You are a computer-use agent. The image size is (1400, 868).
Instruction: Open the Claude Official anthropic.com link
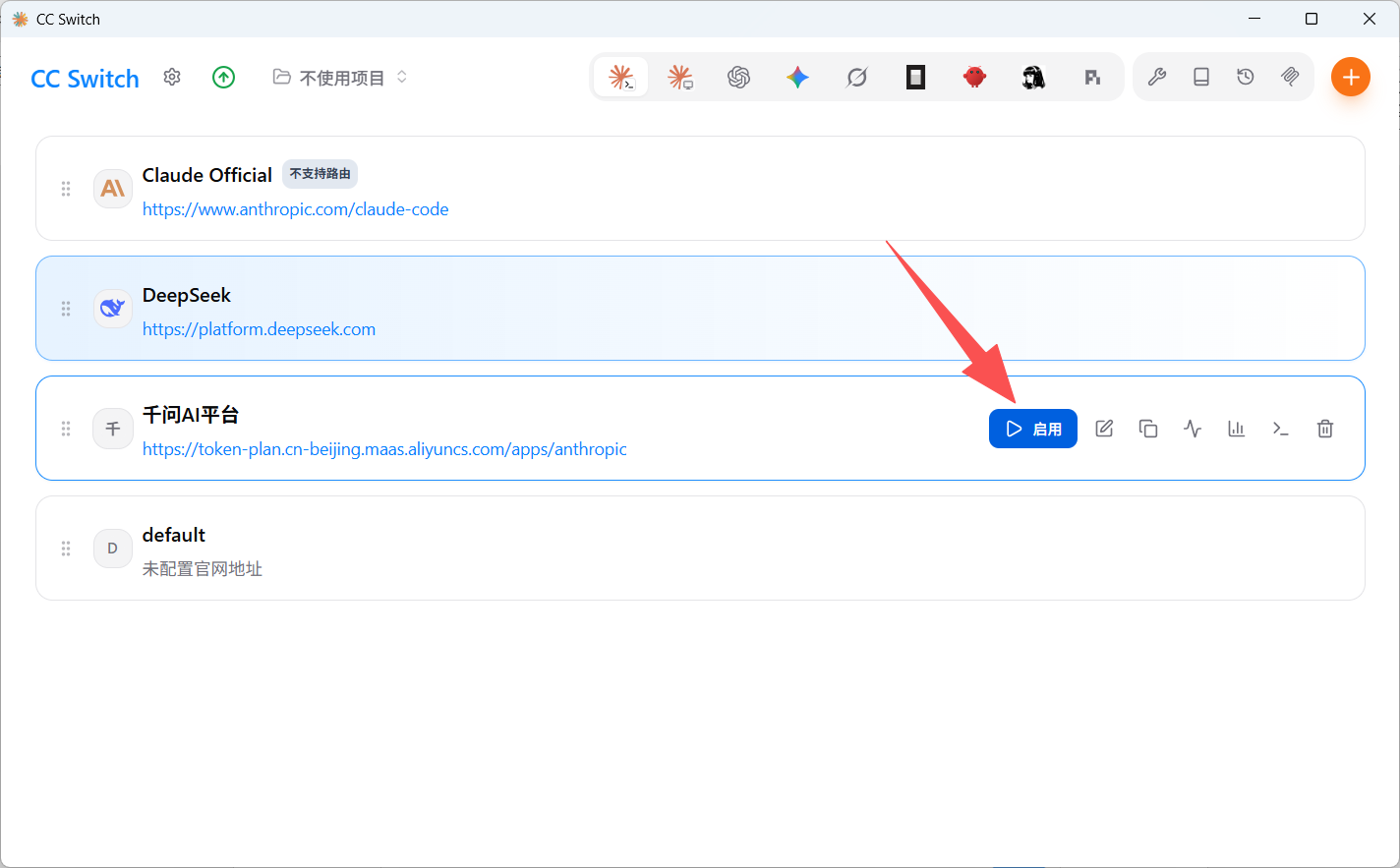click(x=295, y=209)
